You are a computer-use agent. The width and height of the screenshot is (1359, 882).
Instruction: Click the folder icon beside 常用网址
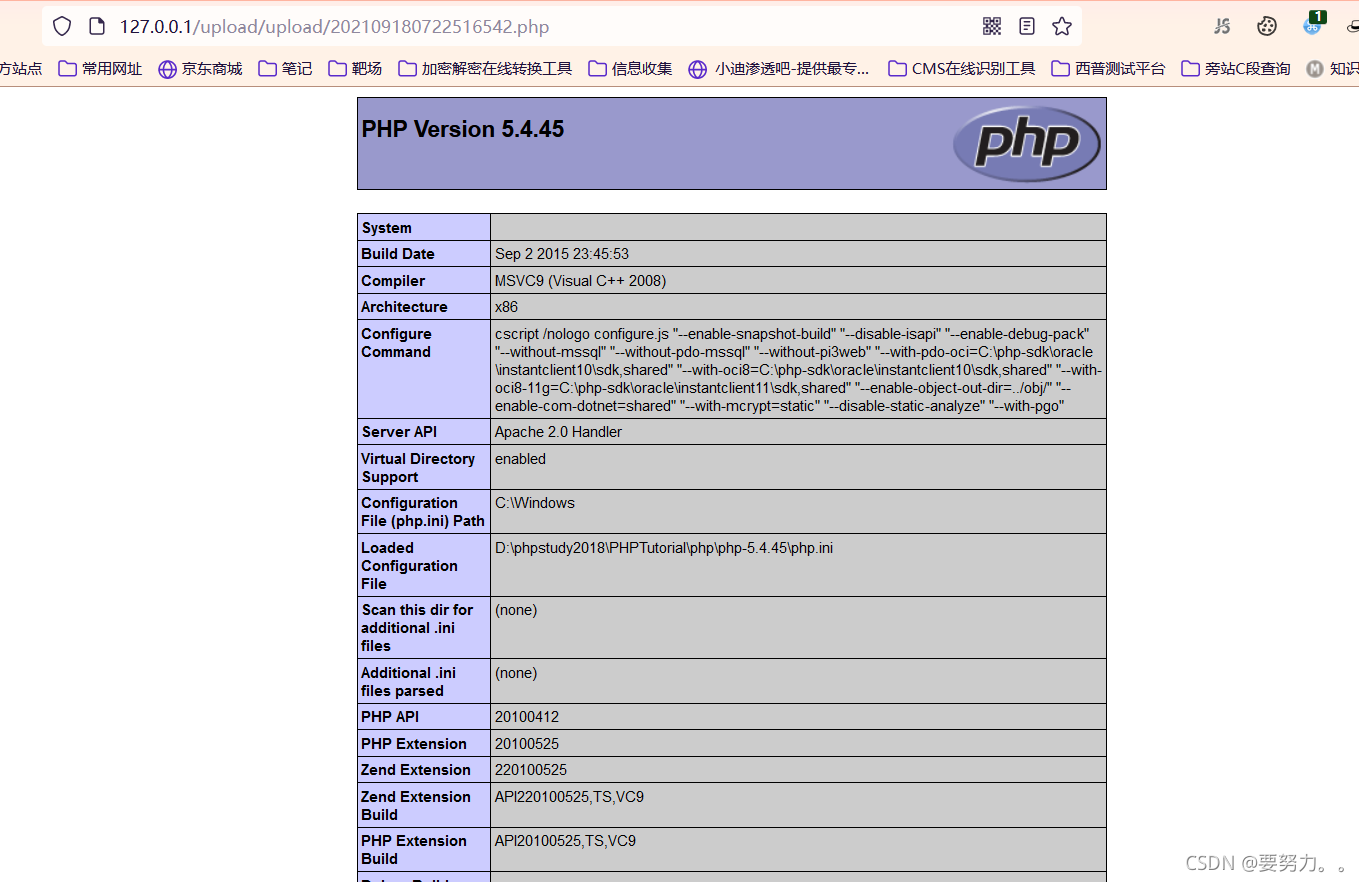point(67,69)
